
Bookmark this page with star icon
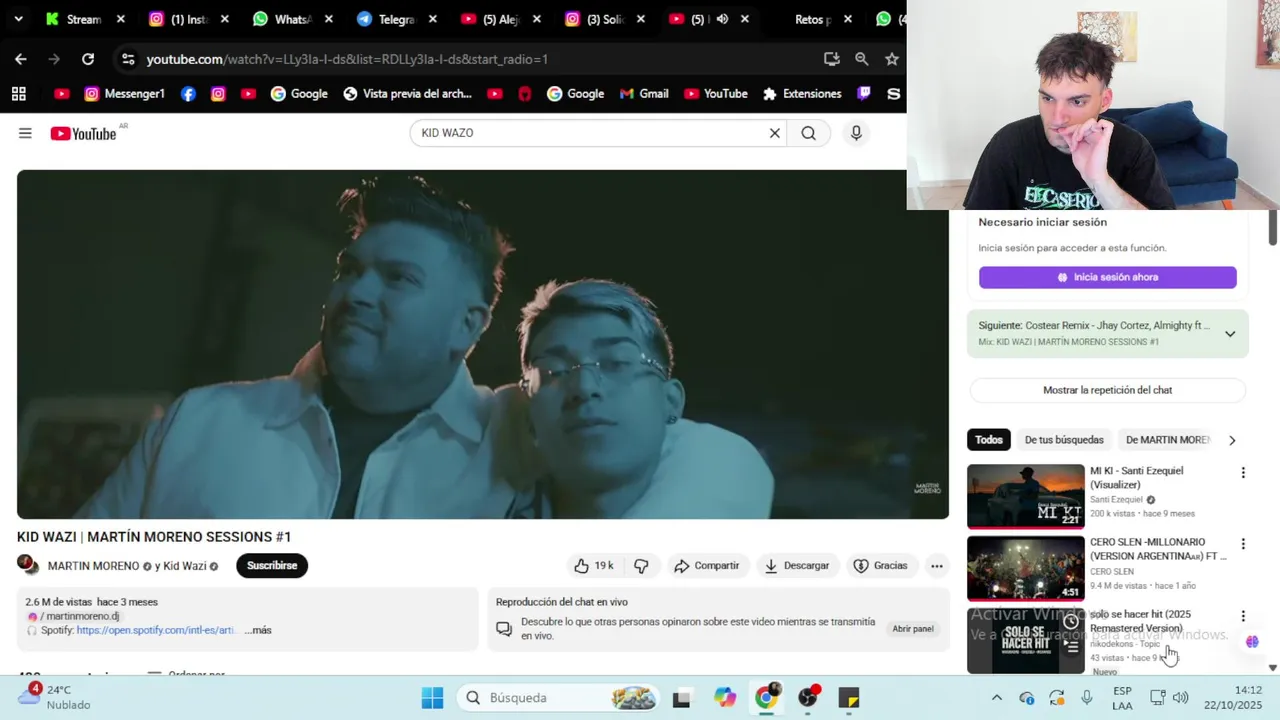coord(892,59)
